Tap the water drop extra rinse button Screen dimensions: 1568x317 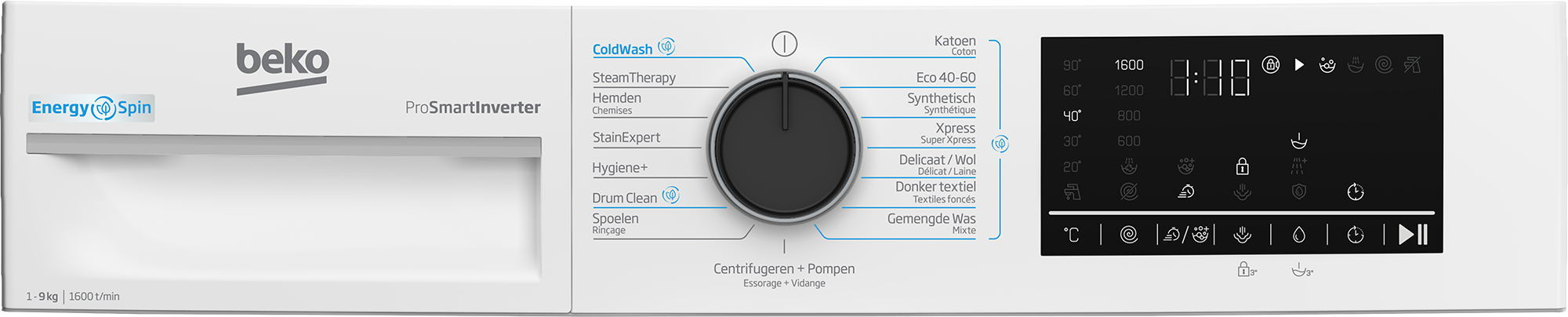[1298, 234]
